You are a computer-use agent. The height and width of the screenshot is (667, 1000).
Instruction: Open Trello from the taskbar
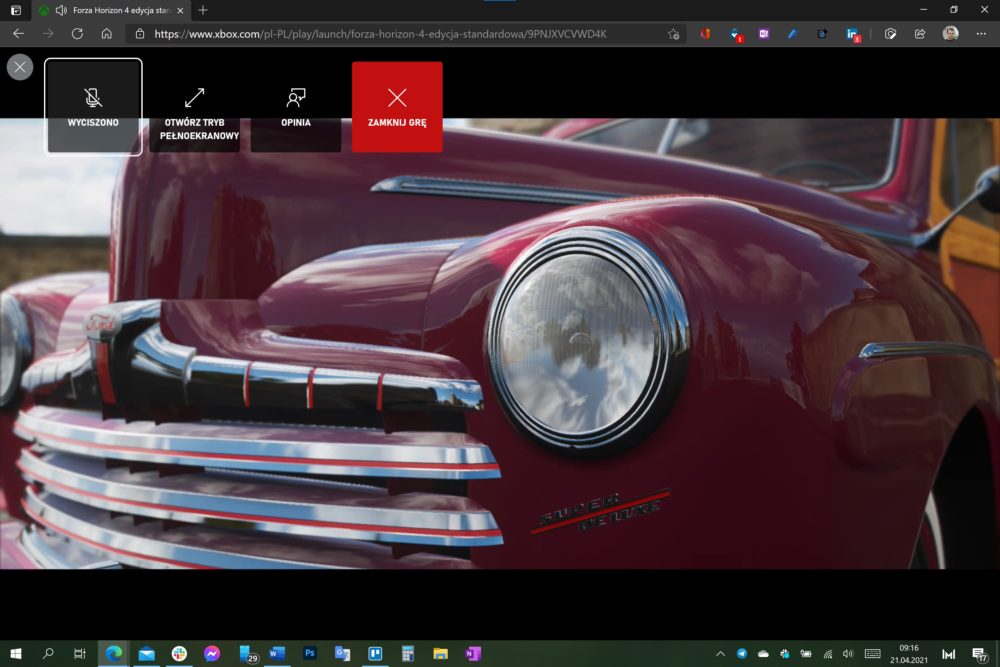(375, 654)
